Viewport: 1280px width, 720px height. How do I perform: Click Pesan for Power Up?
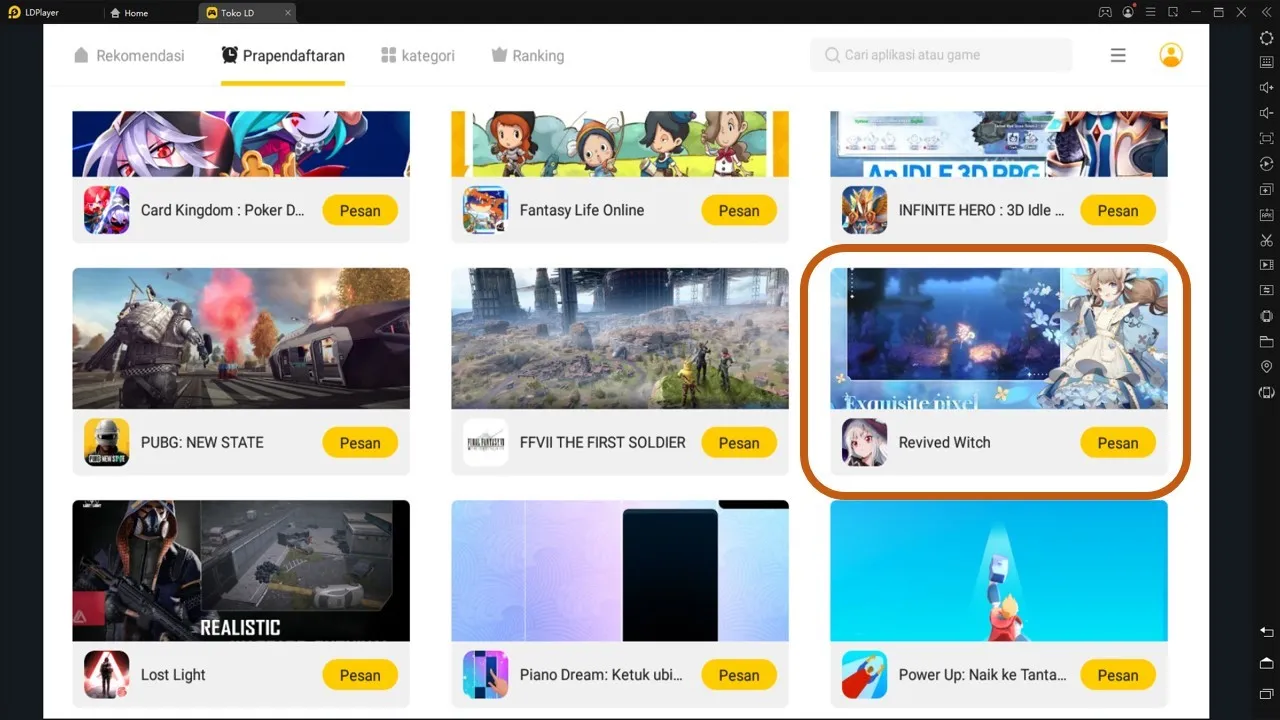point(1118,674)
